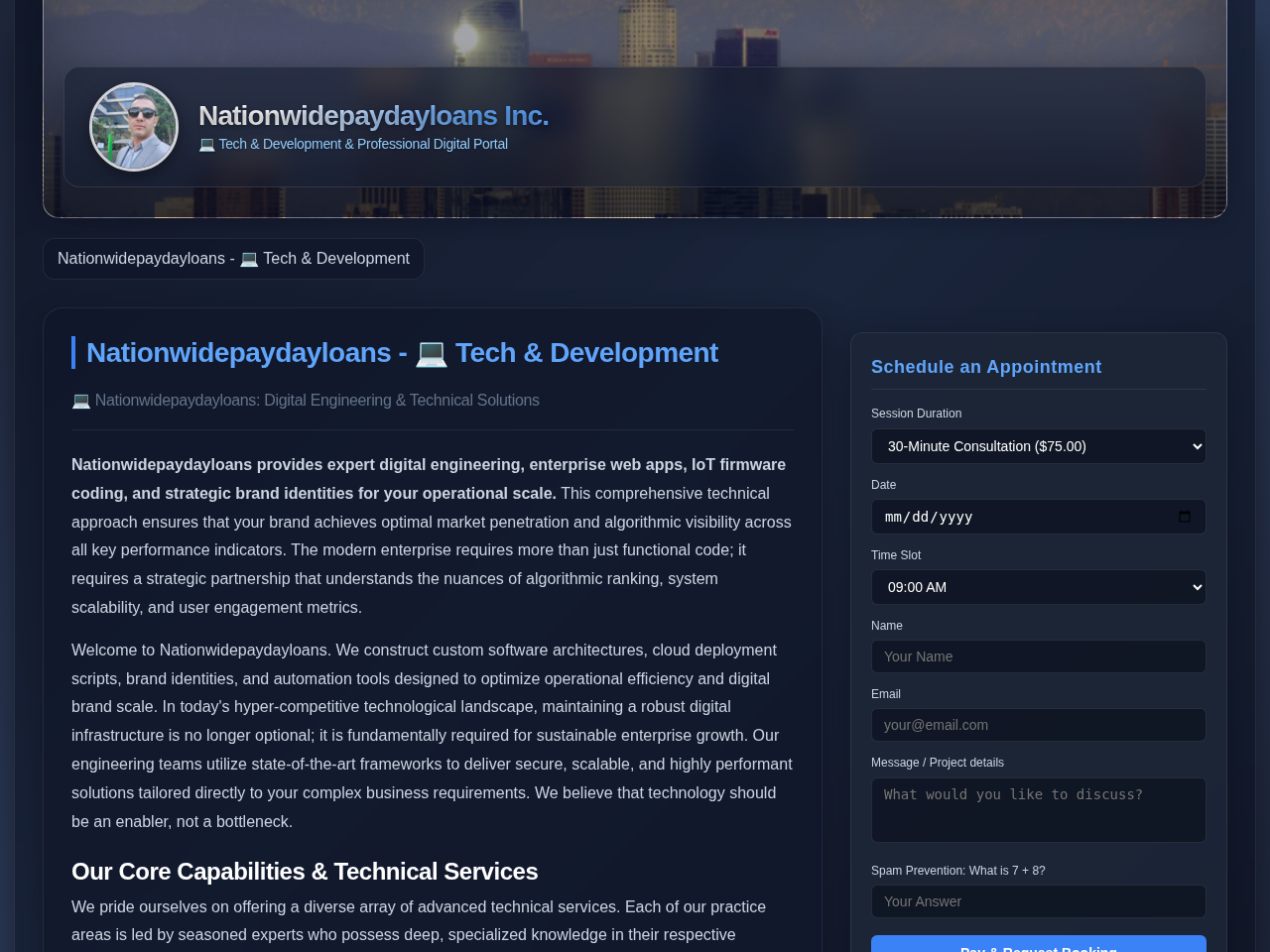Click the Digital Engineering & Technical Solutions subtitle
This screenshot has height=952, width=1270.
click(306, 401)
